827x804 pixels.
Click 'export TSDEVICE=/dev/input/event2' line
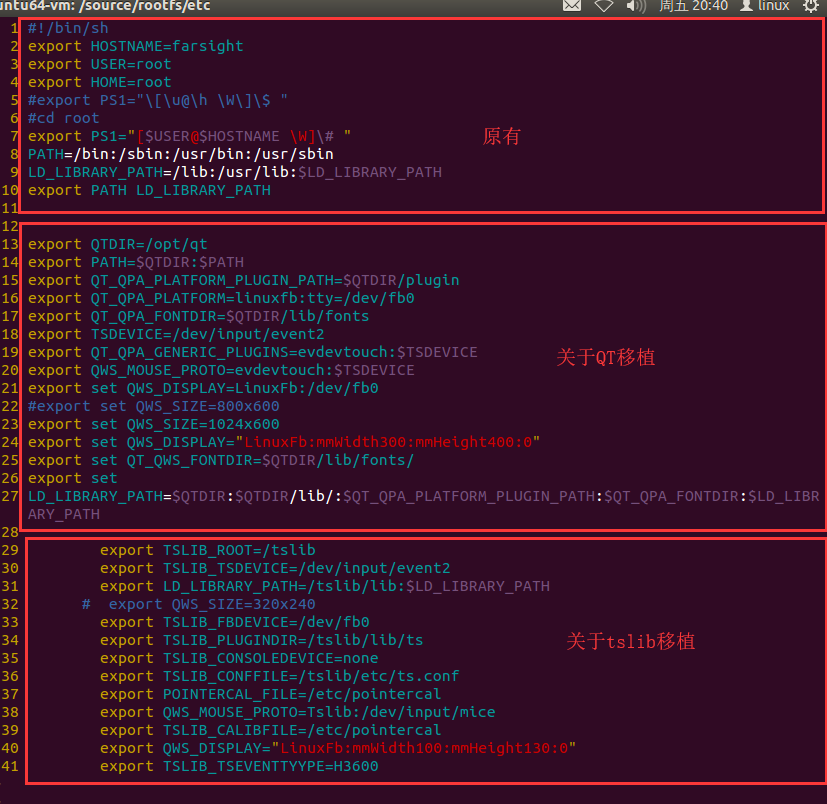pyautogui.click(x=176, y=334)
